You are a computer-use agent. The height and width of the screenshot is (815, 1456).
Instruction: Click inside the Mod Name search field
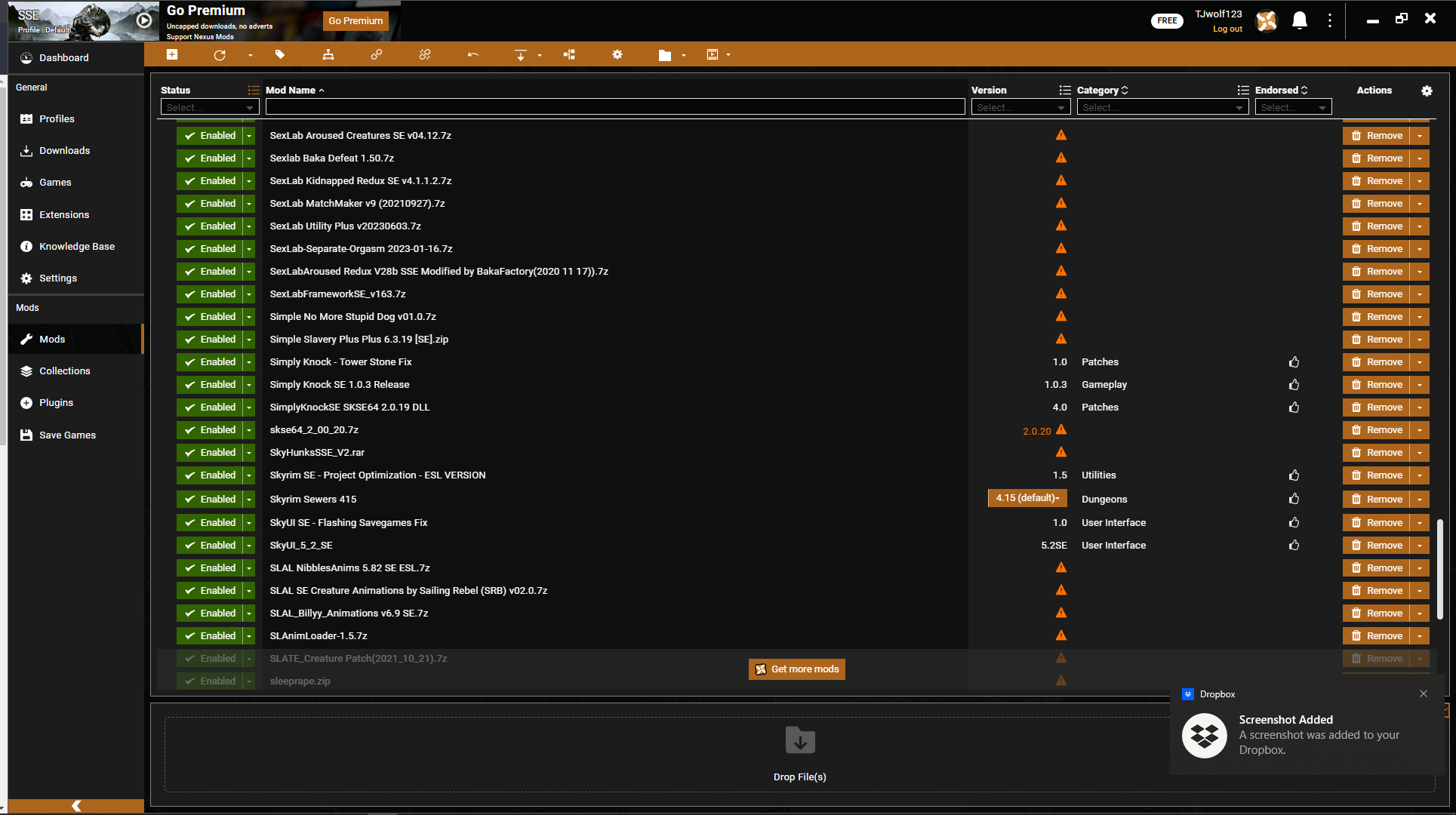click(615, 106)
